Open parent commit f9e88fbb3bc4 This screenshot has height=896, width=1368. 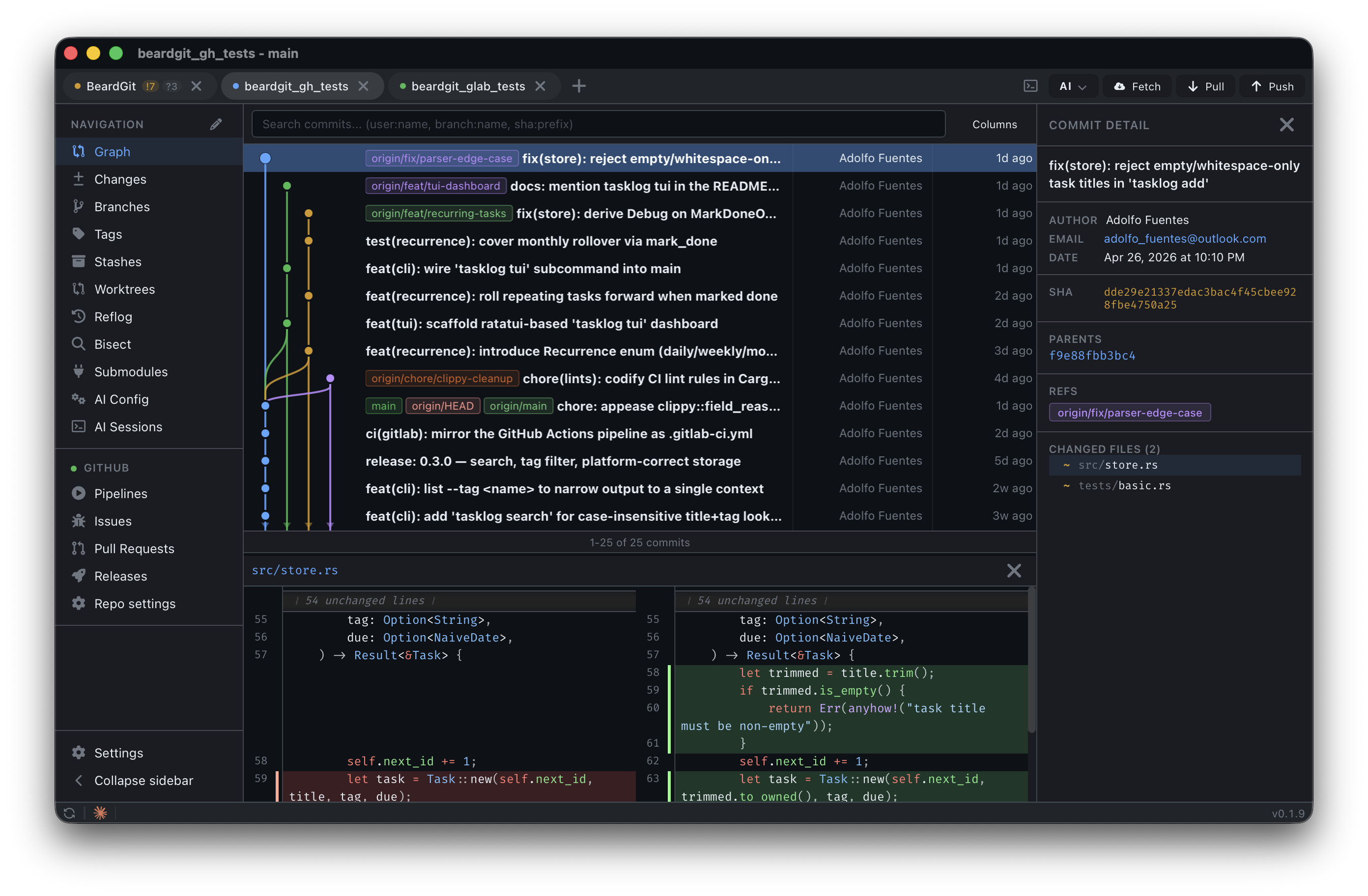tap(1091, 356)
